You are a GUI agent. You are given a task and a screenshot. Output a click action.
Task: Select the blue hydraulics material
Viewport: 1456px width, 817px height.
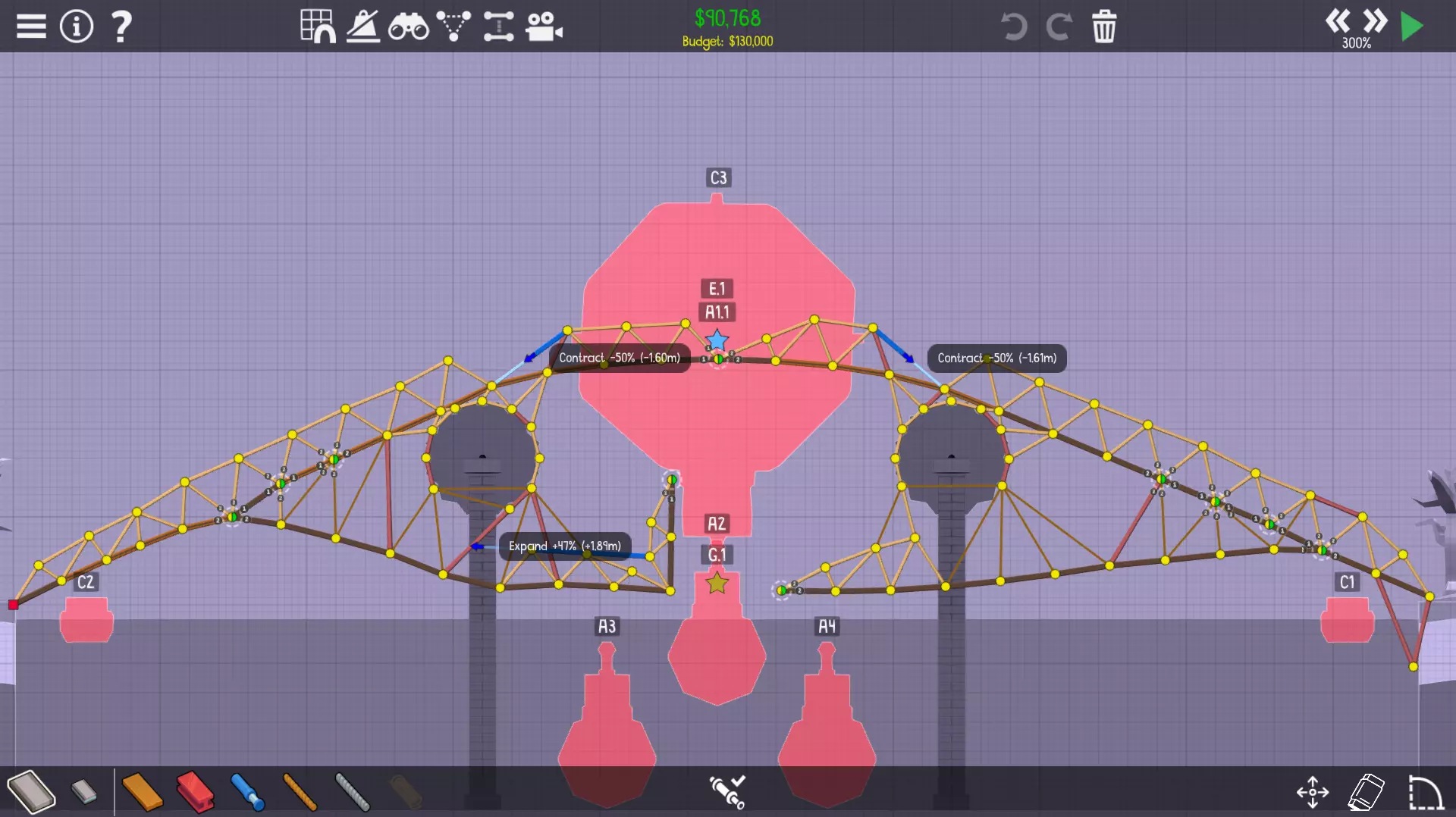point(247,792)
